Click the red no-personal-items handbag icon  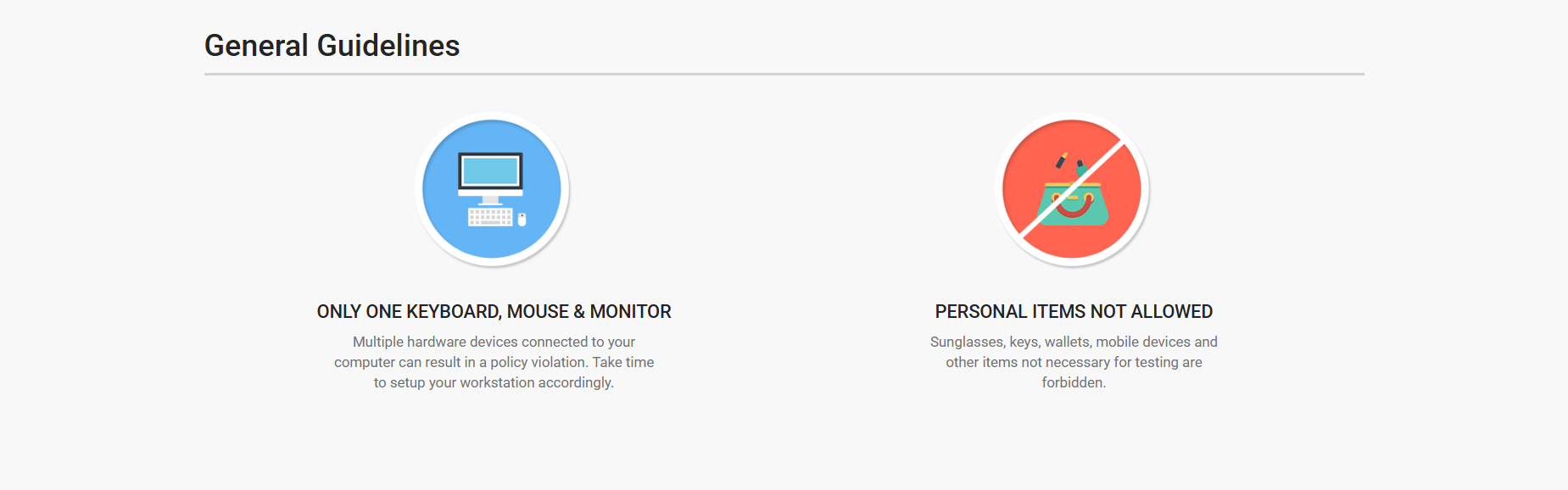click(1072, 189)
